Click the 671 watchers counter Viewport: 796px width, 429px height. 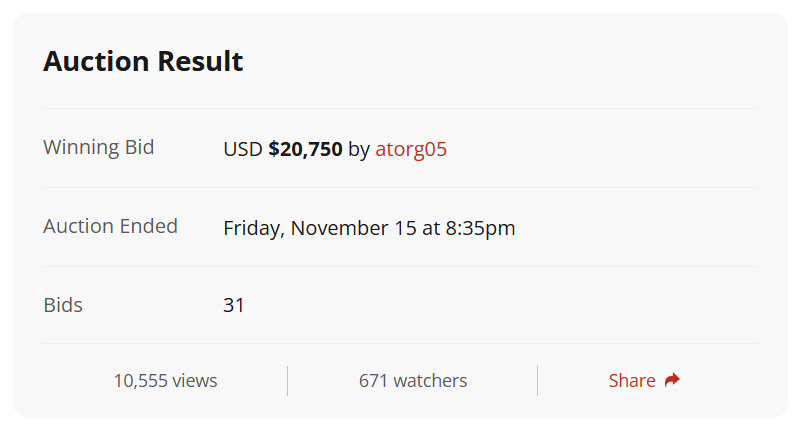pyautogui.click(x=413, y=380)
